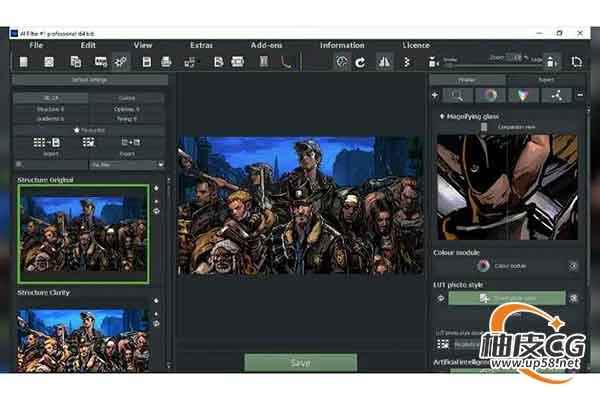Select the Structure Original preset thumbnail
The image size is (600, 400).
[83, 233]
